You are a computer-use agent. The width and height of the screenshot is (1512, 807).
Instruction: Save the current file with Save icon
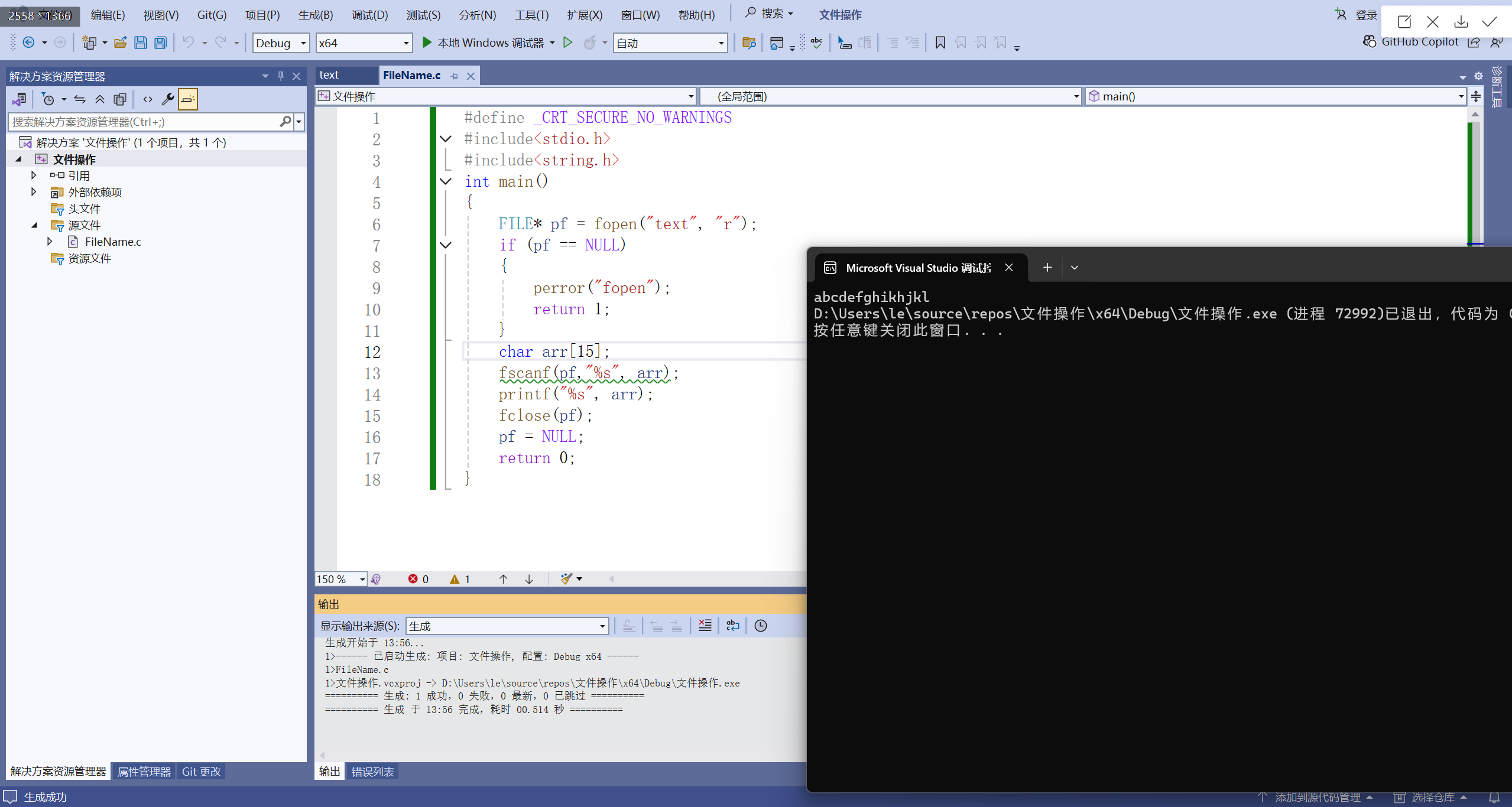pos(140,43)
